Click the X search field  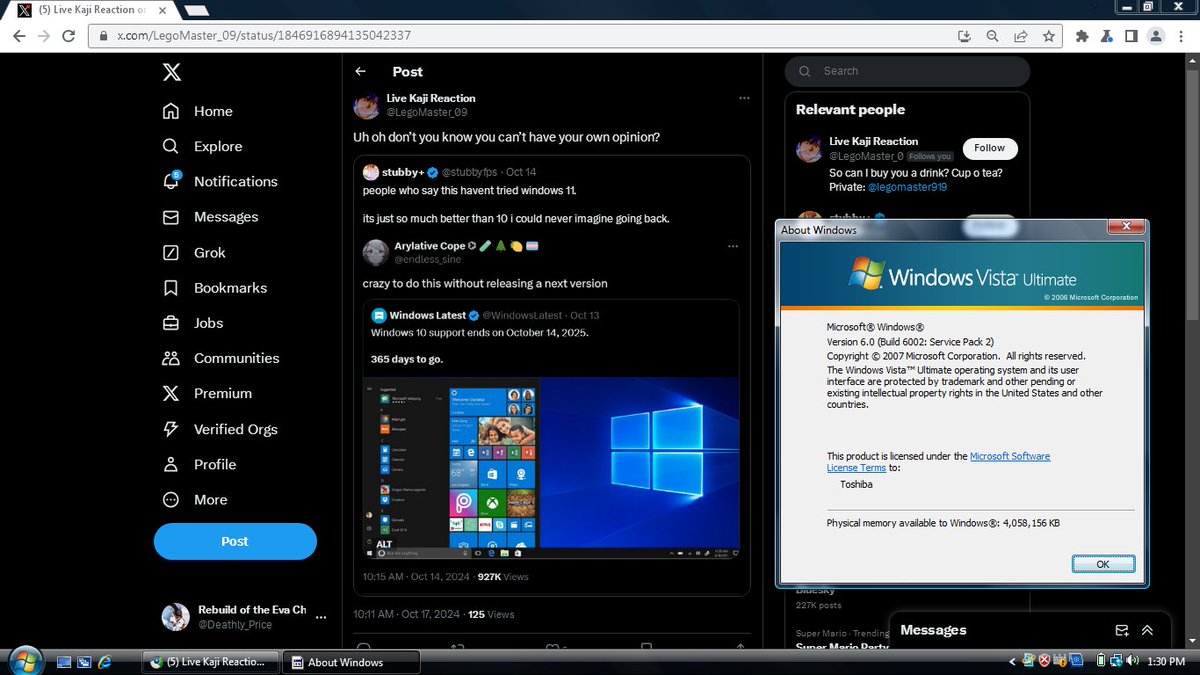(908, 71)
